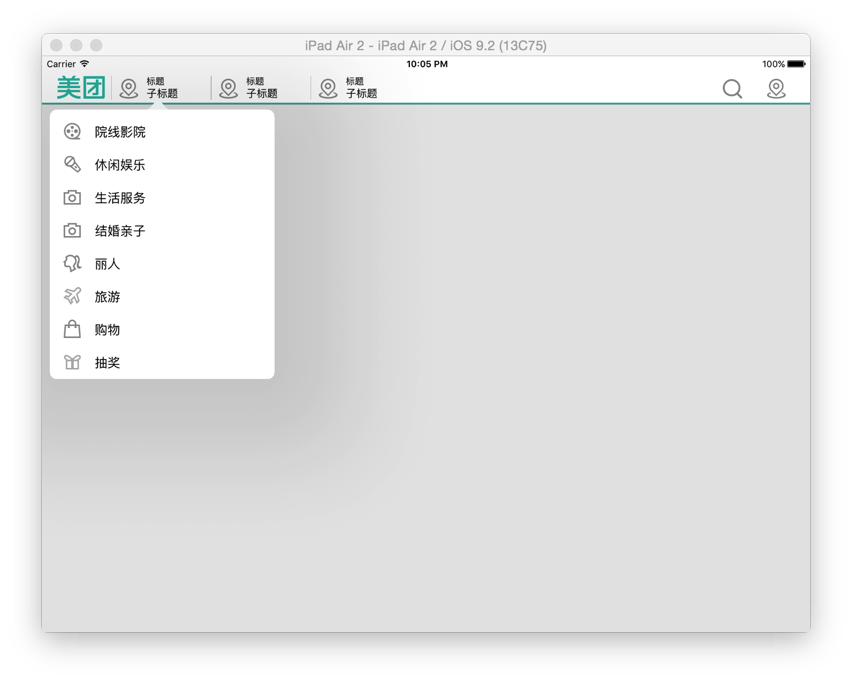This screenshot has height=682, width=852.
Task: Click the camera icon for 生活服务
Action: tap(72, 197)
